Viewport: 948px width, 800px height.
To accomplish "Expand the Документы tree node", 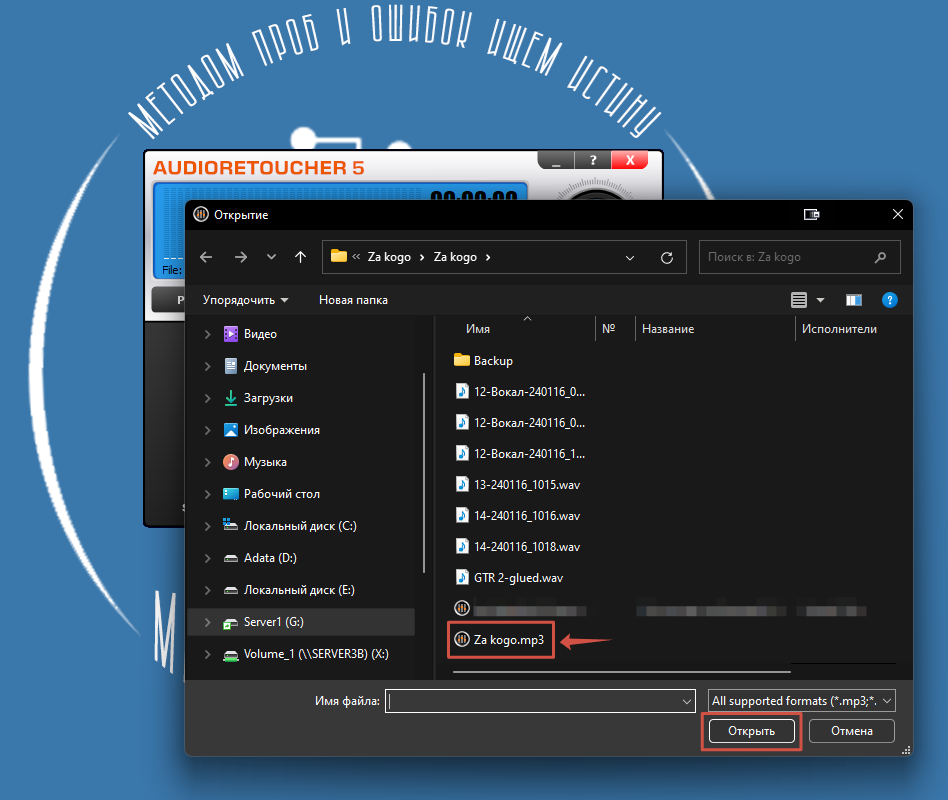I will point(207,366).
